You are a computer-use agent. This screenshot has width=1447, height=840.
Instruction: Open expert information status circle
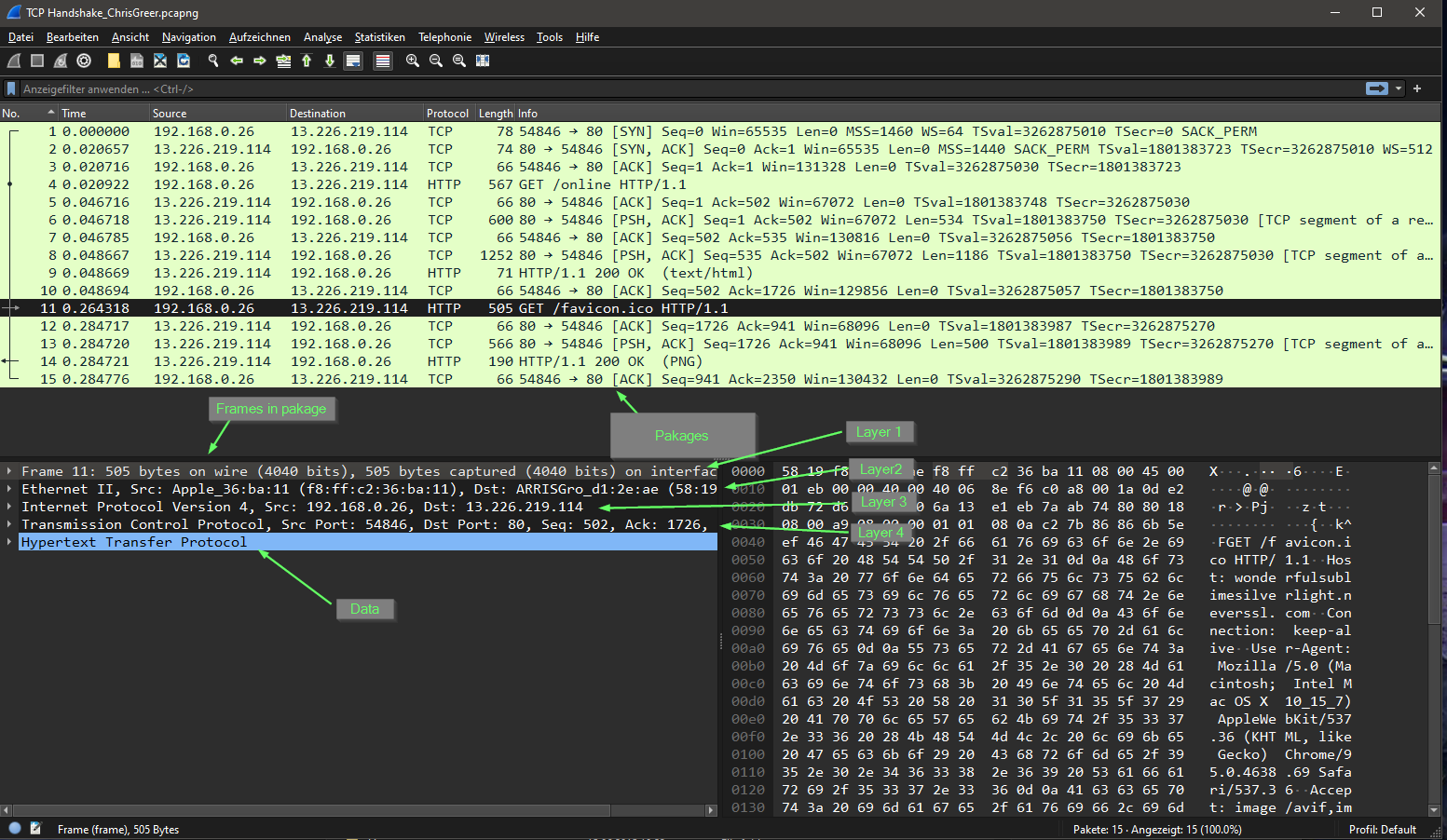pyautogui.click(x=15, y=828)
